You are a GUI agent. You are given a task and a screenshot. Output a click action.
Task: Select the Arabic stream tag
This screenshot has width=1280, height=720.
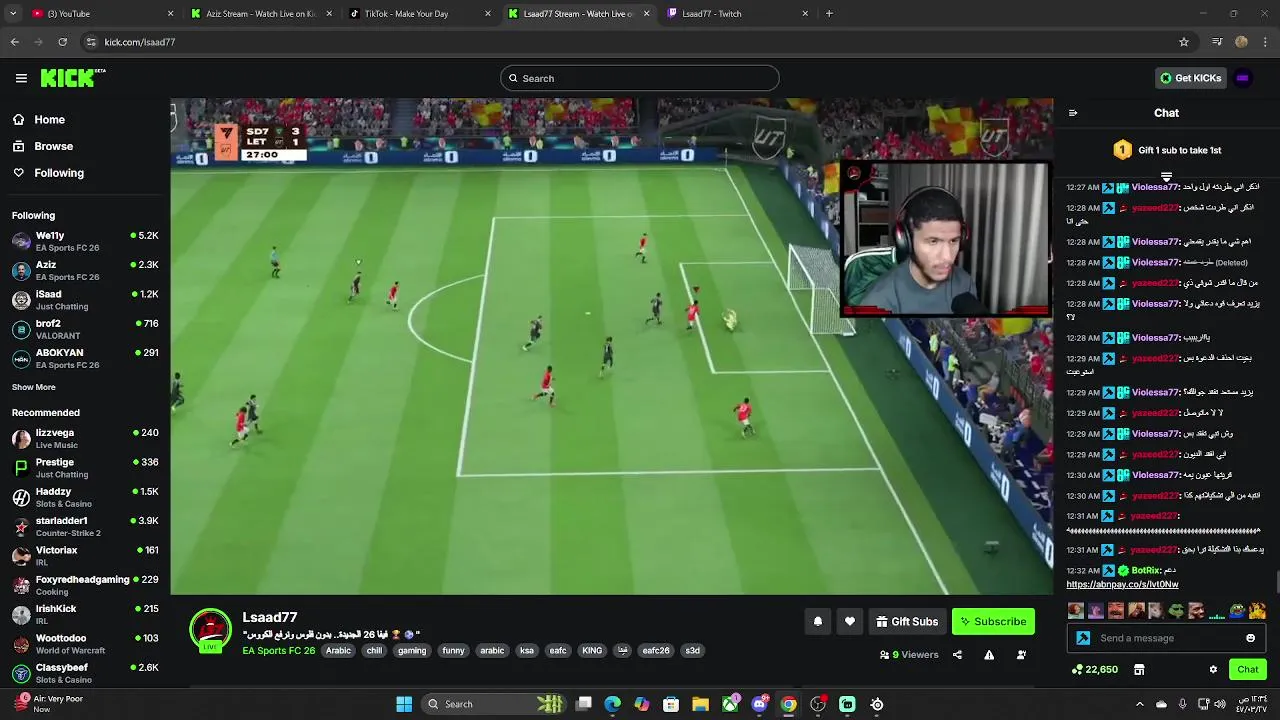point(339,650)
